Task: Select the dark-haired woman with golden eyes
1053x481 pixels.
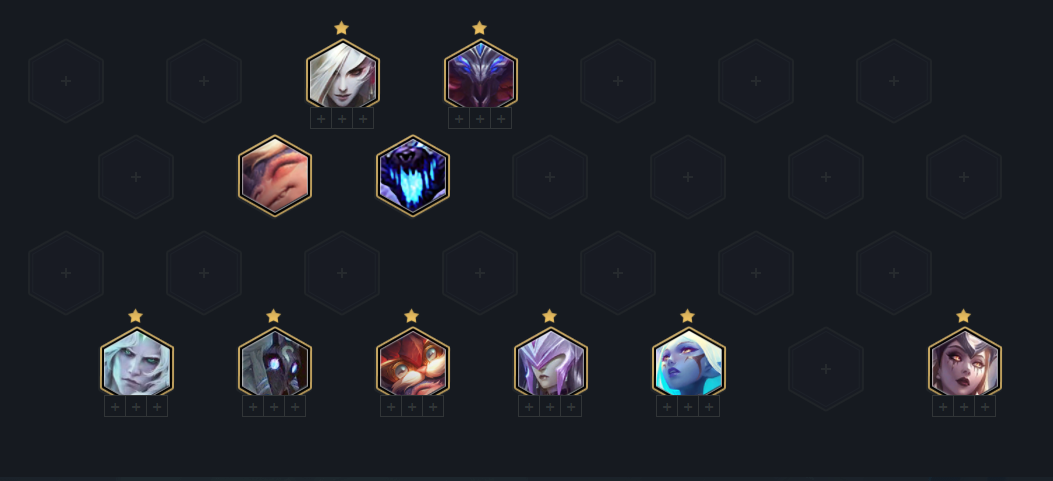Action: pyautogui.click(x=964, y=363)
